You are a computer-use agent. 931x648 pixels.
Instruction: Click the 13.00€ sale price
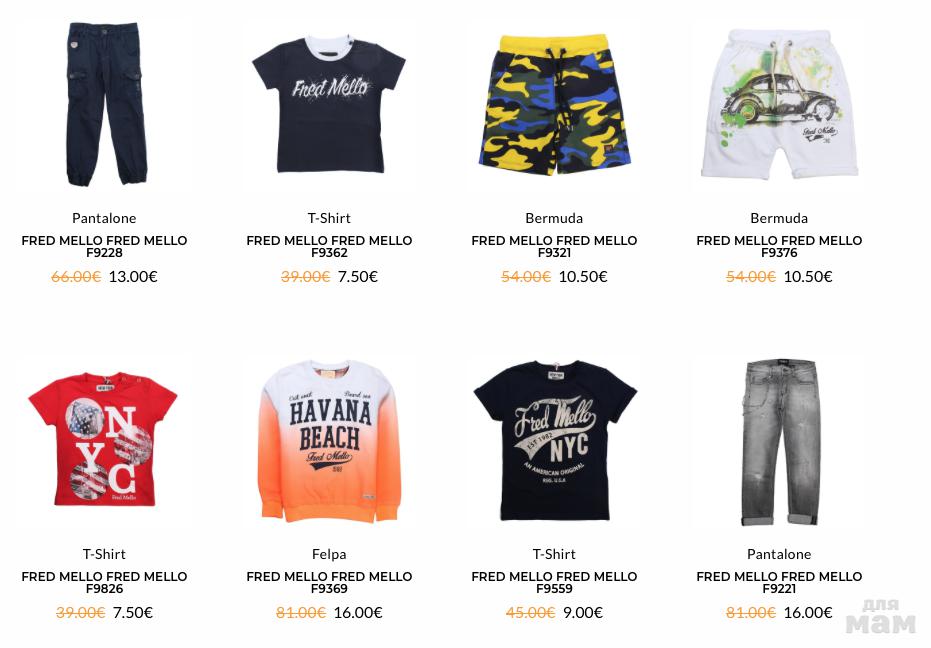click(133, 277)
